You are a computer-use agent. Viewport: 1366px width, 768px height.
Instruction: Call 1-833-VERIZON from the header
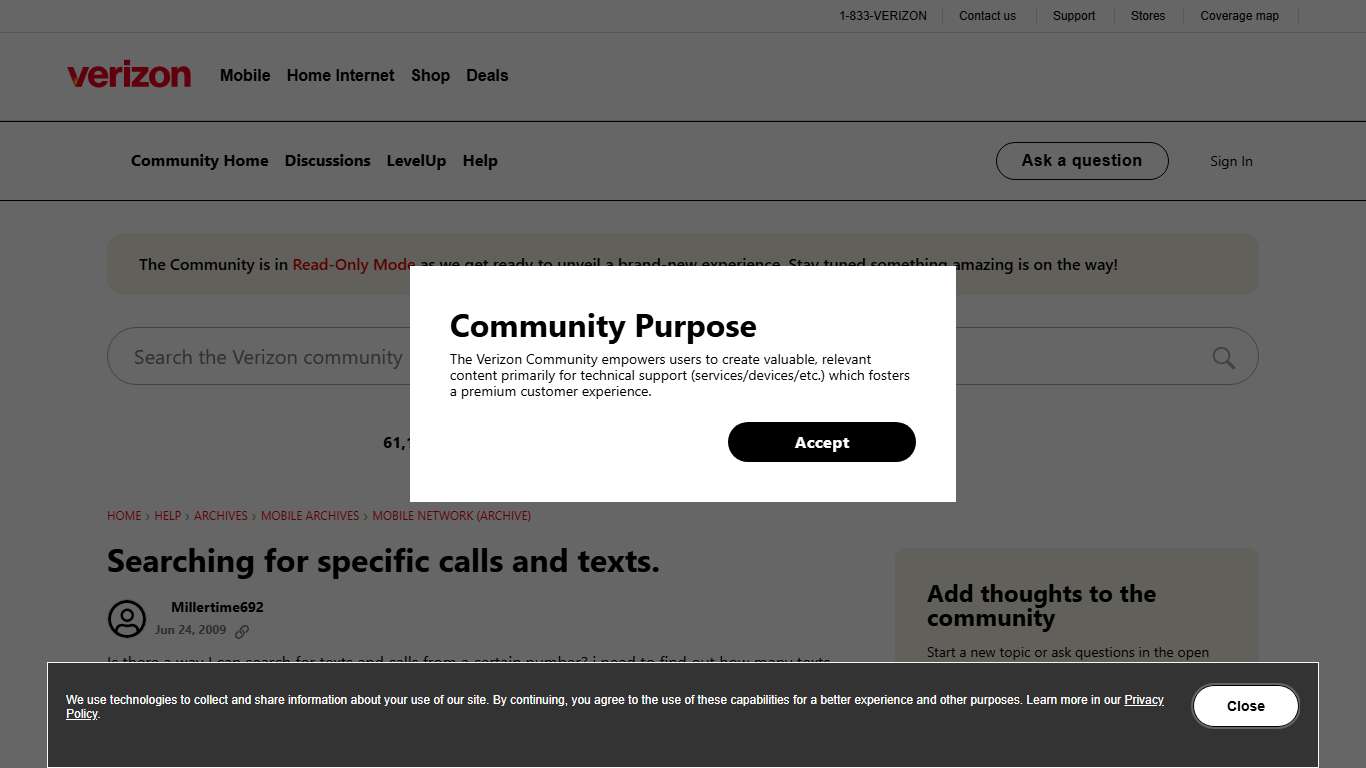coord(883,15)
